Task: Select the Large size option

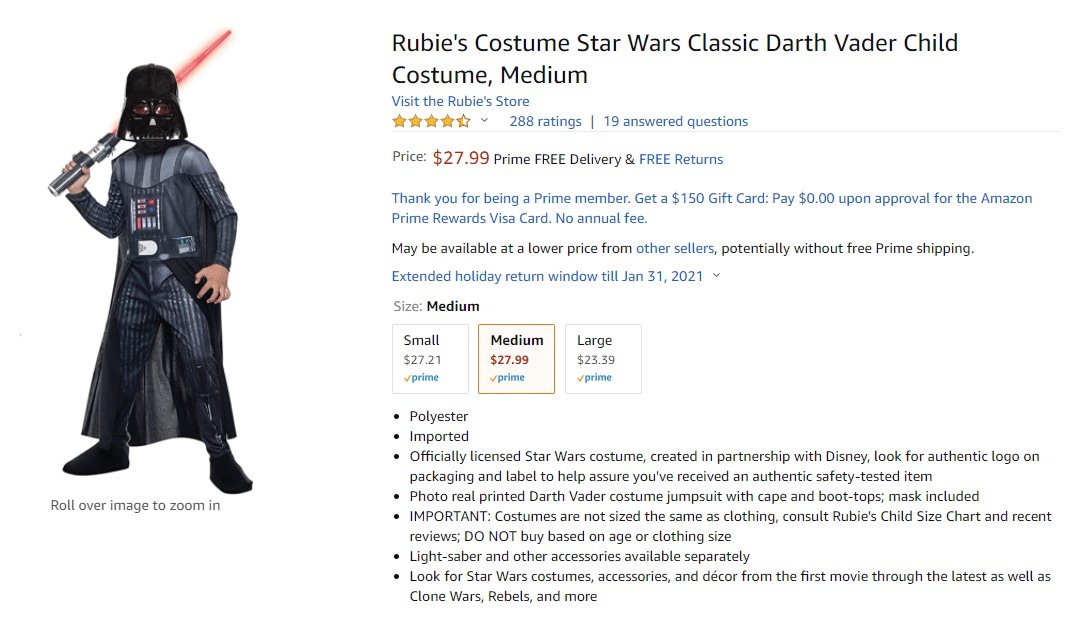Action: coord(603,359)
